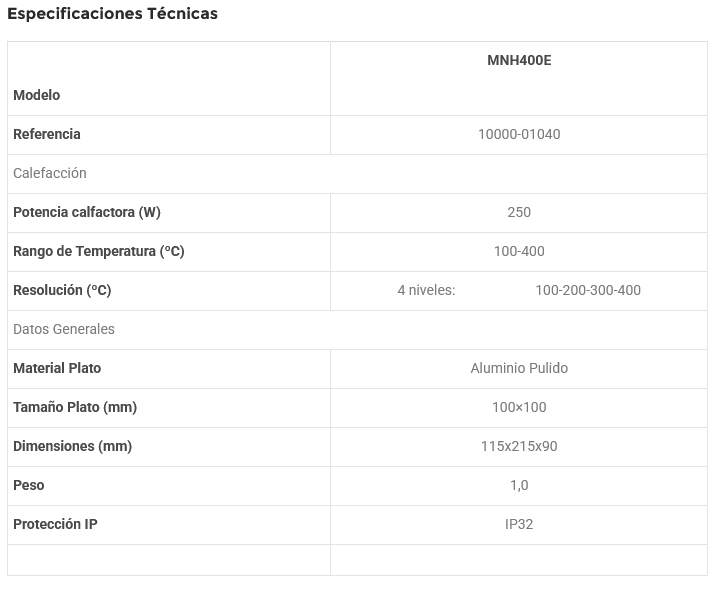Click the Resolución (°C) label
Image resolution: width=725 pixels, height=592 pixels.
[x=62, y=290]
